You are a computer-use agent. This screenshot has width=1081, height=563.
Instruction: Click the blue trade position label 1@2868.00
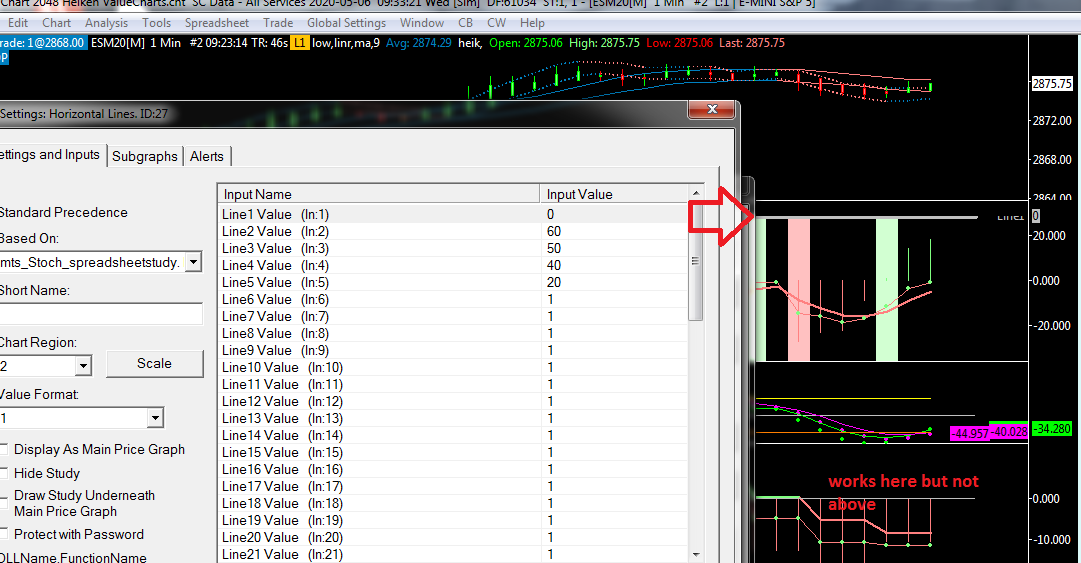(x=43, y=43)
